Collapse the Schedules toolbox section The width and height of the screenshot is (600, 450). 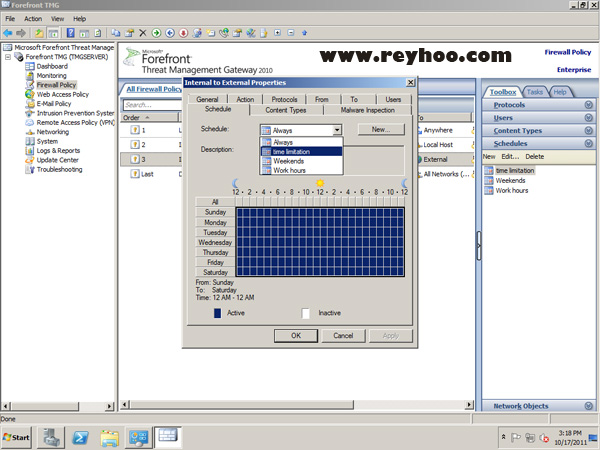(539, 143)
